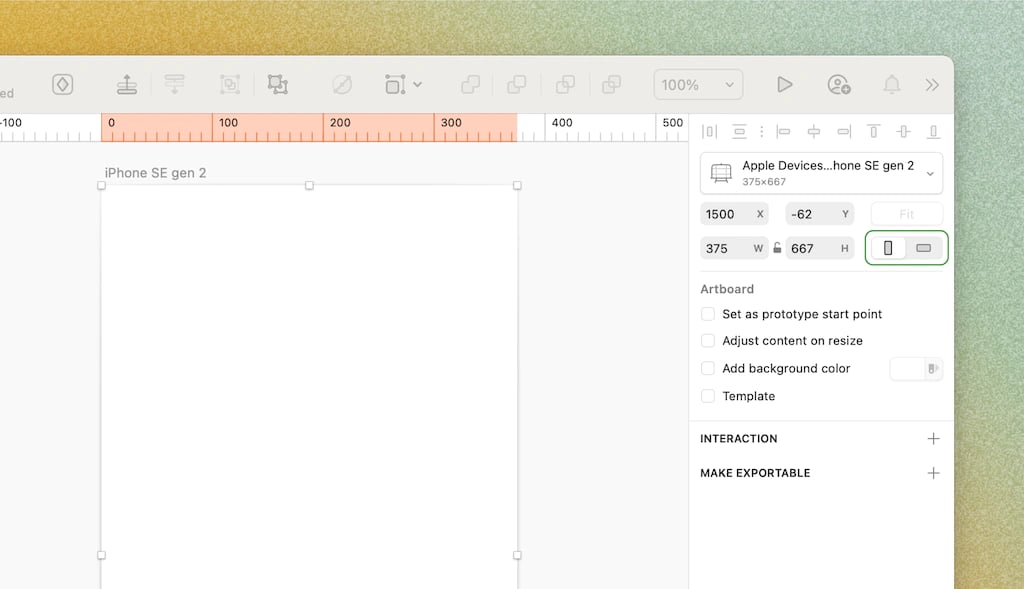Image resolution: width=1024 pixels, height=589 pixels.
Task: Align layers to left edge
Action: point(783,132)
